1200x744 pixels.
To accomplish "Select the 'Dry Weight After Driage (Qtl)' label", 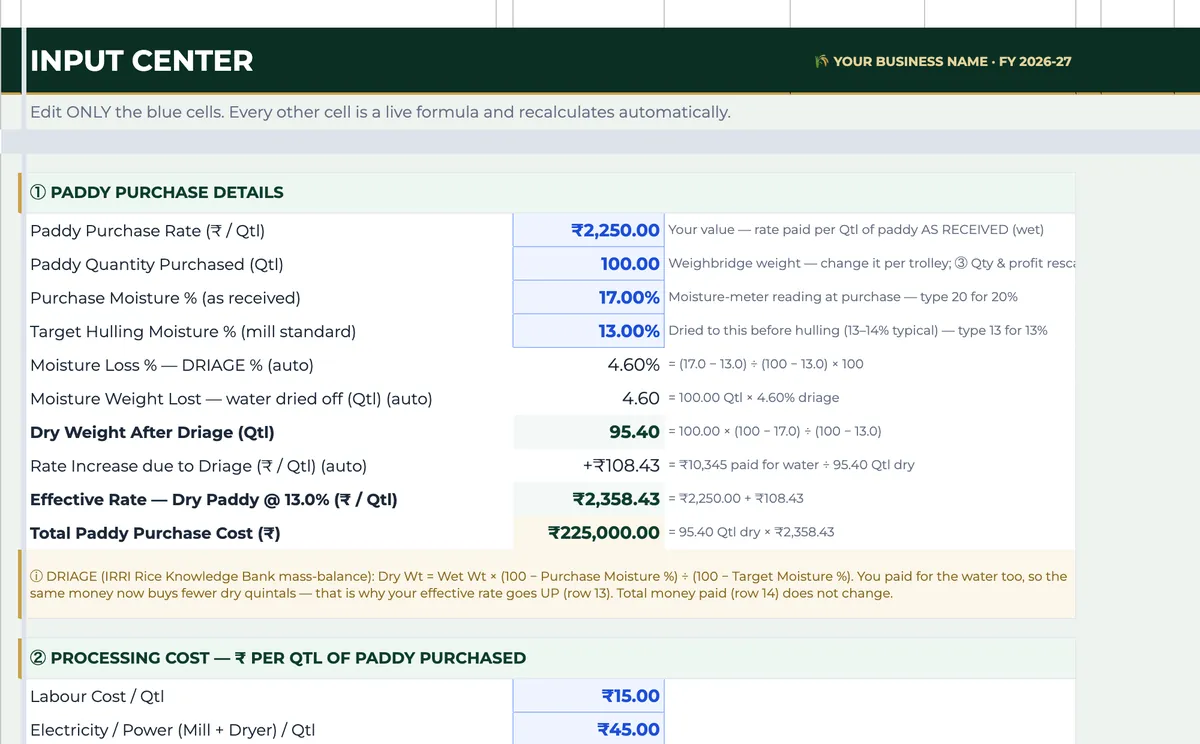I will coord(152,432).
